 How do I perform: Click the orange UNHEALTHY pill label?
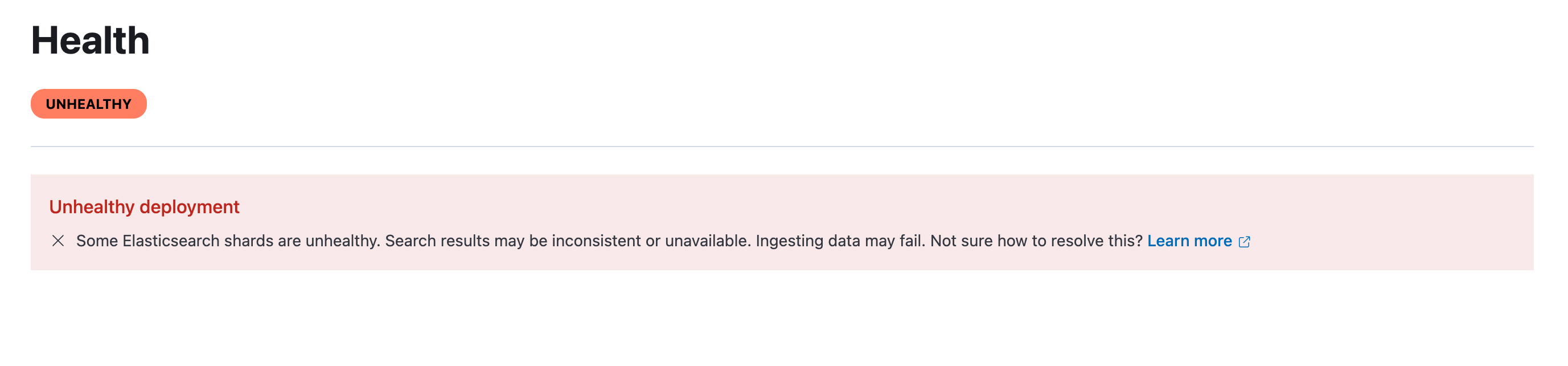pyautogui.click(x=89, y=104)
